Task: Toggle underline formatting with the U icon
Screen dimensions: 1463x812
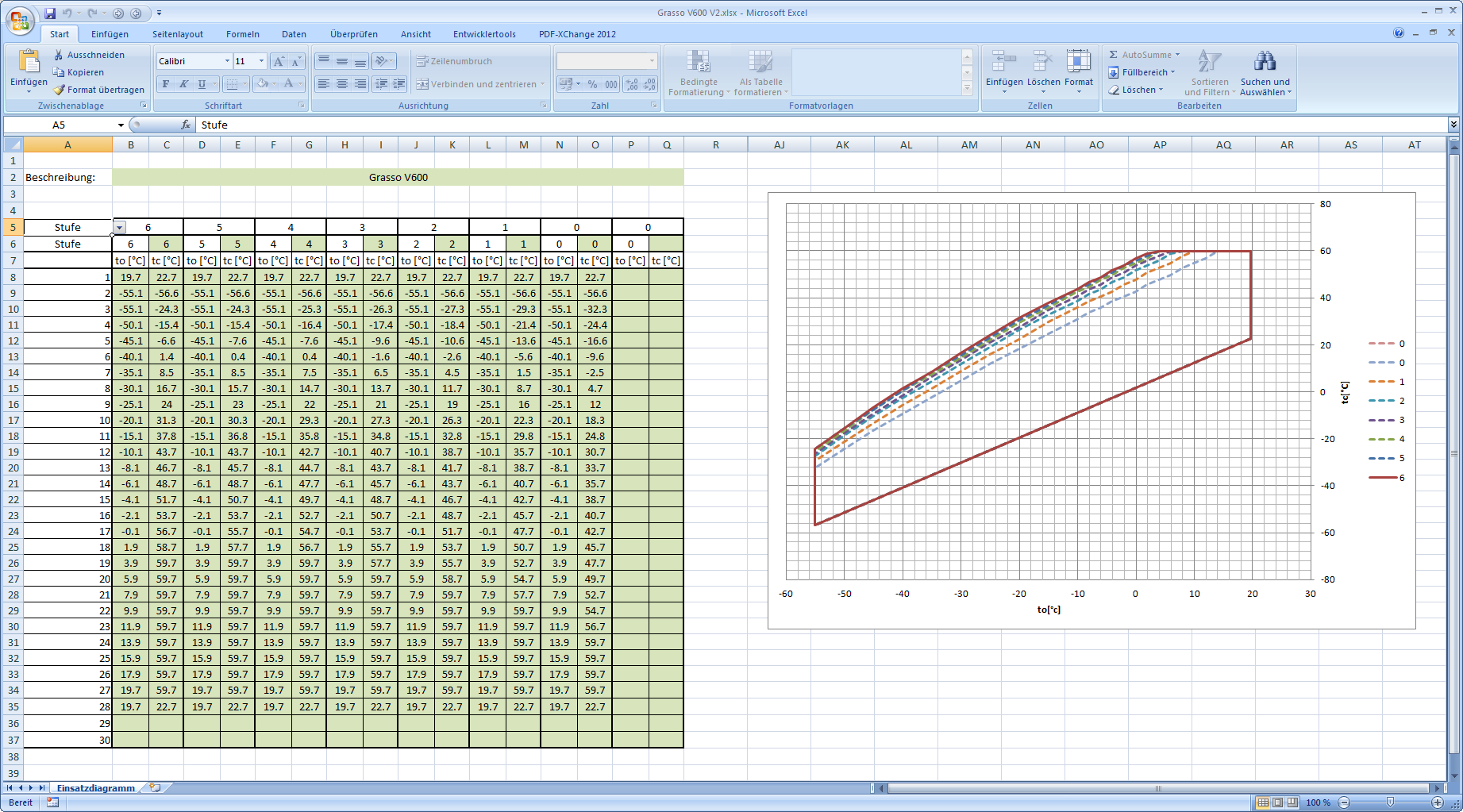Action: (200, 83)
